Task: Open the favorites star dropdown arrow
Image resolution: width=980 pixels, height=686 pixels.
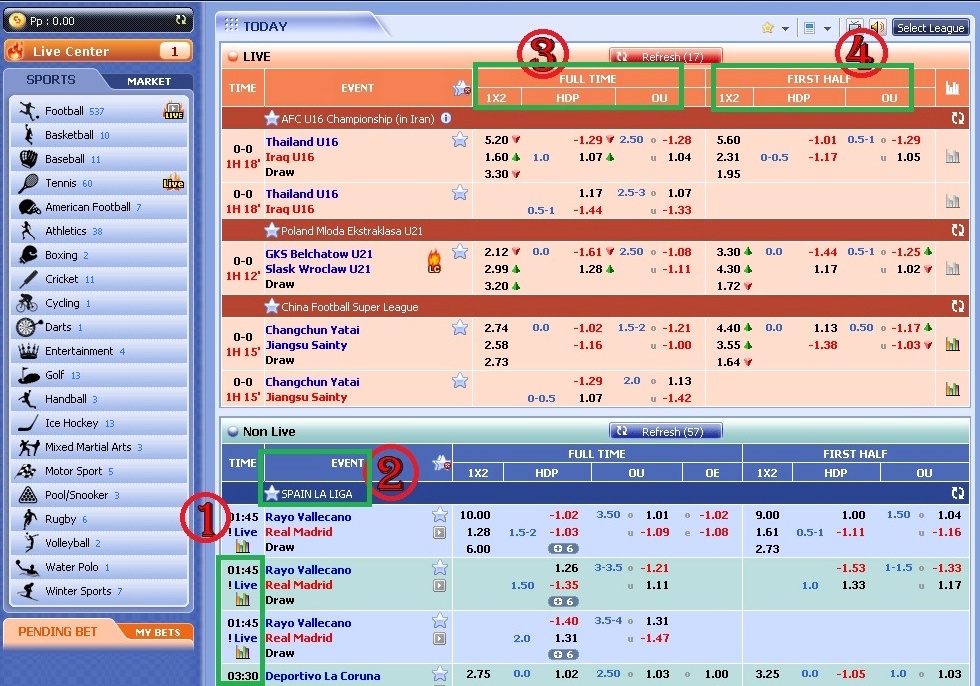Action: 785,28
